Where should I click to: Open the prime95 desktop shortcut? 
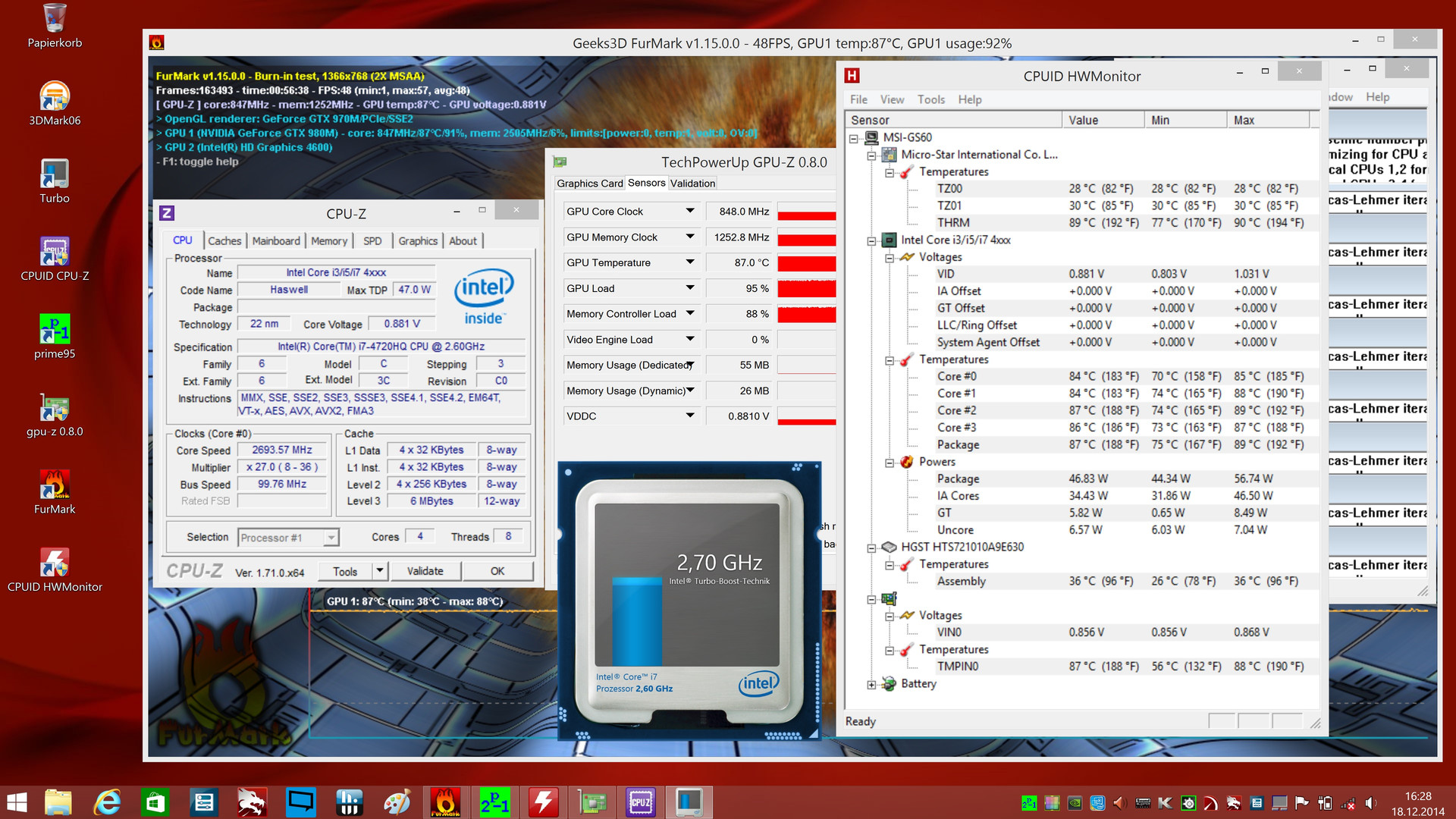[x=55, y=337]
